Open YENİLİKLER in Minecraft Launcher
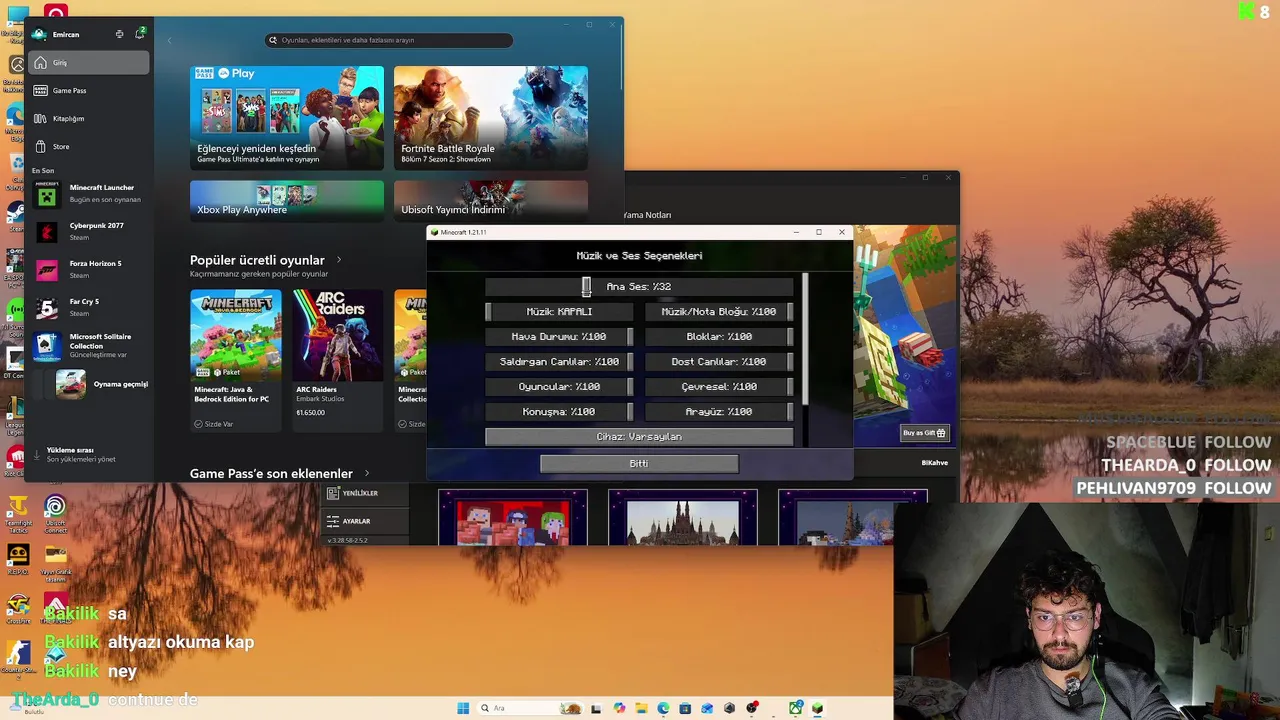 (366, 493)
